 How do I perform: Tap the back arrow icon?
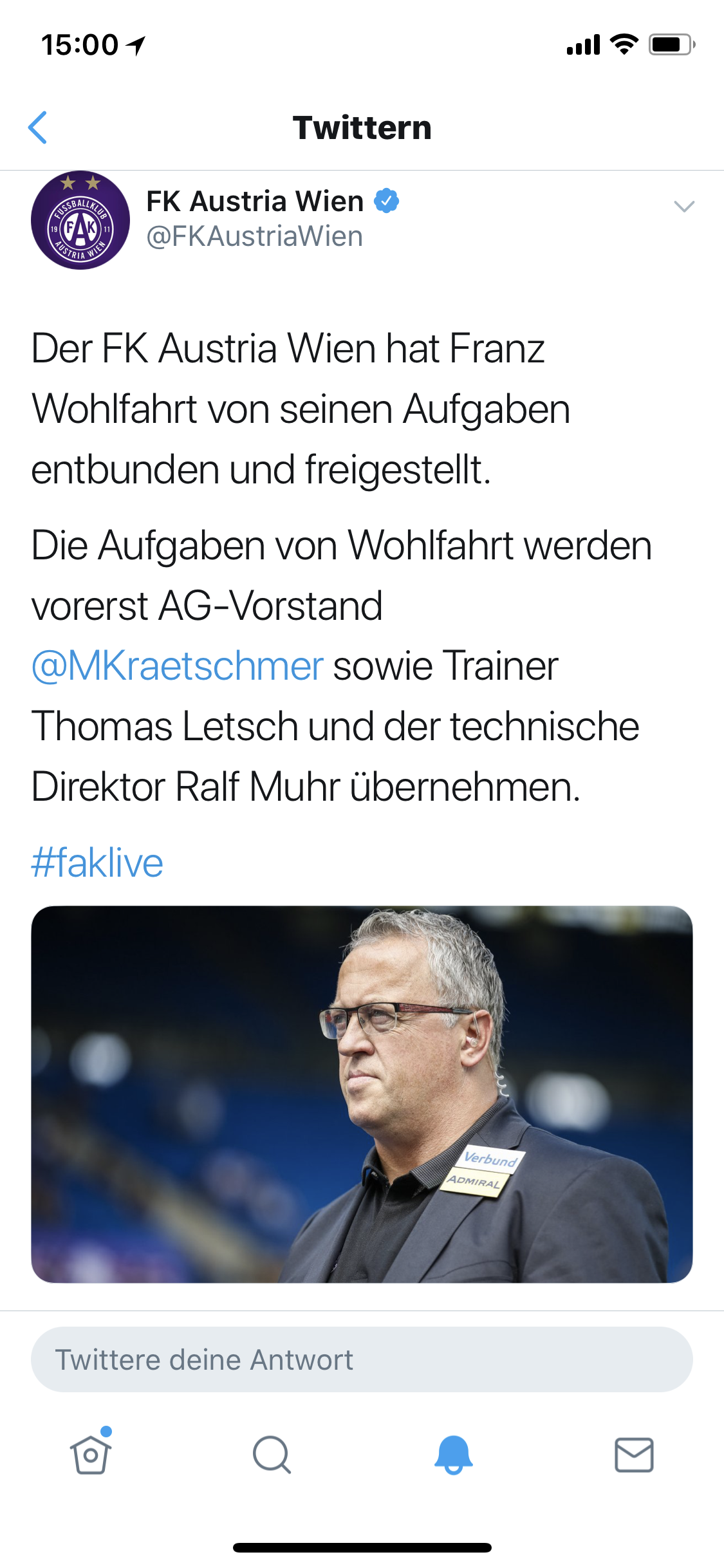[38, 127]
